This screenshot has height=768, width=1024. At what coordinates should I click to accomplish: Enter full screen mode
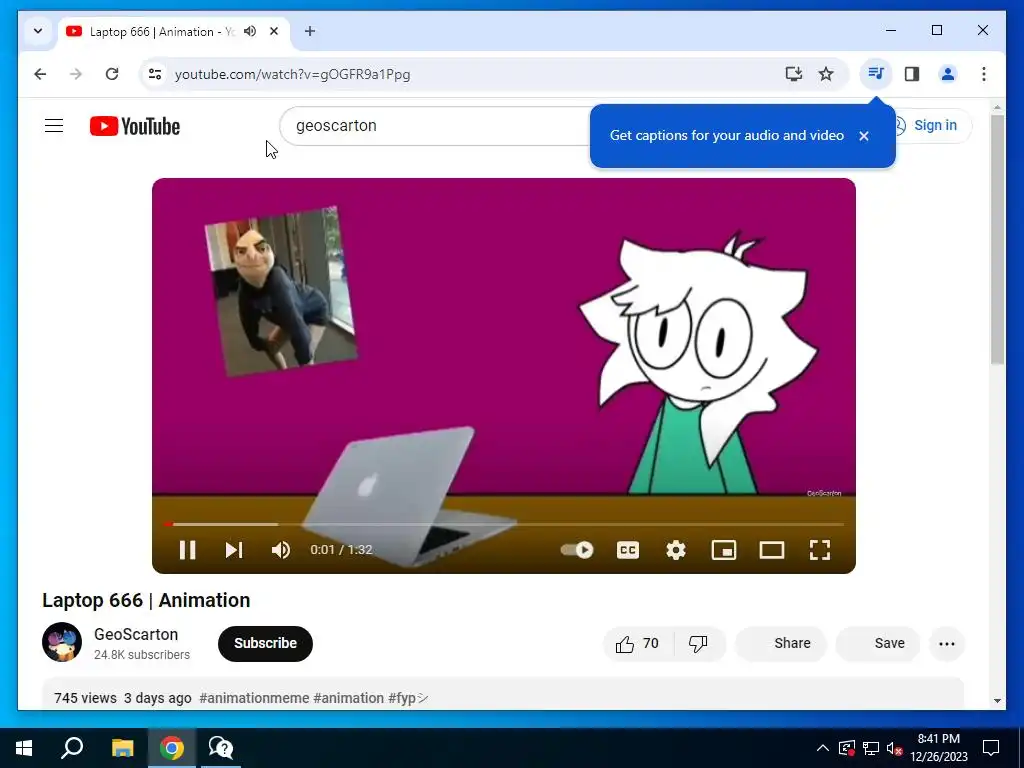[x=820, y=550]
